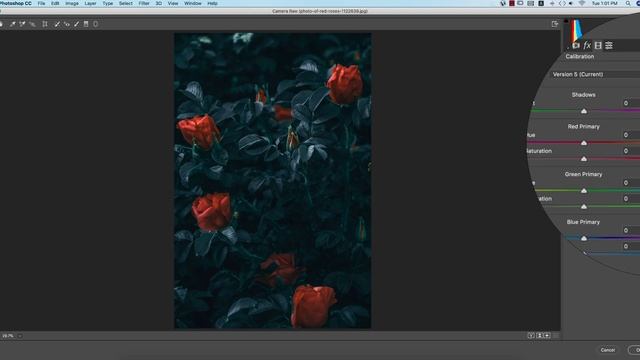The width and height of the screenshot is (640, 360).
Task: Select the Color Sampler tool
Action: click(22, 24)
